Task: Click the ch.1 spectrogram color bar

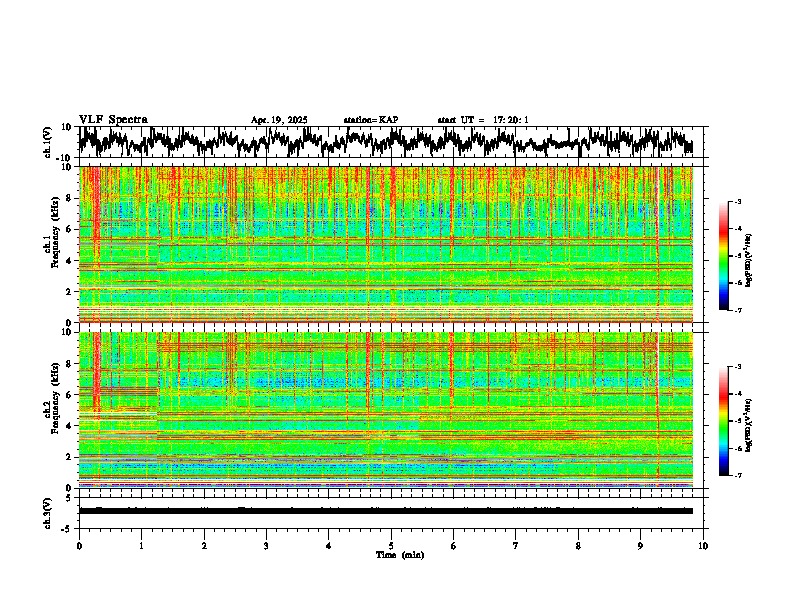Action: pyautogui.click(x=723, y=256)
